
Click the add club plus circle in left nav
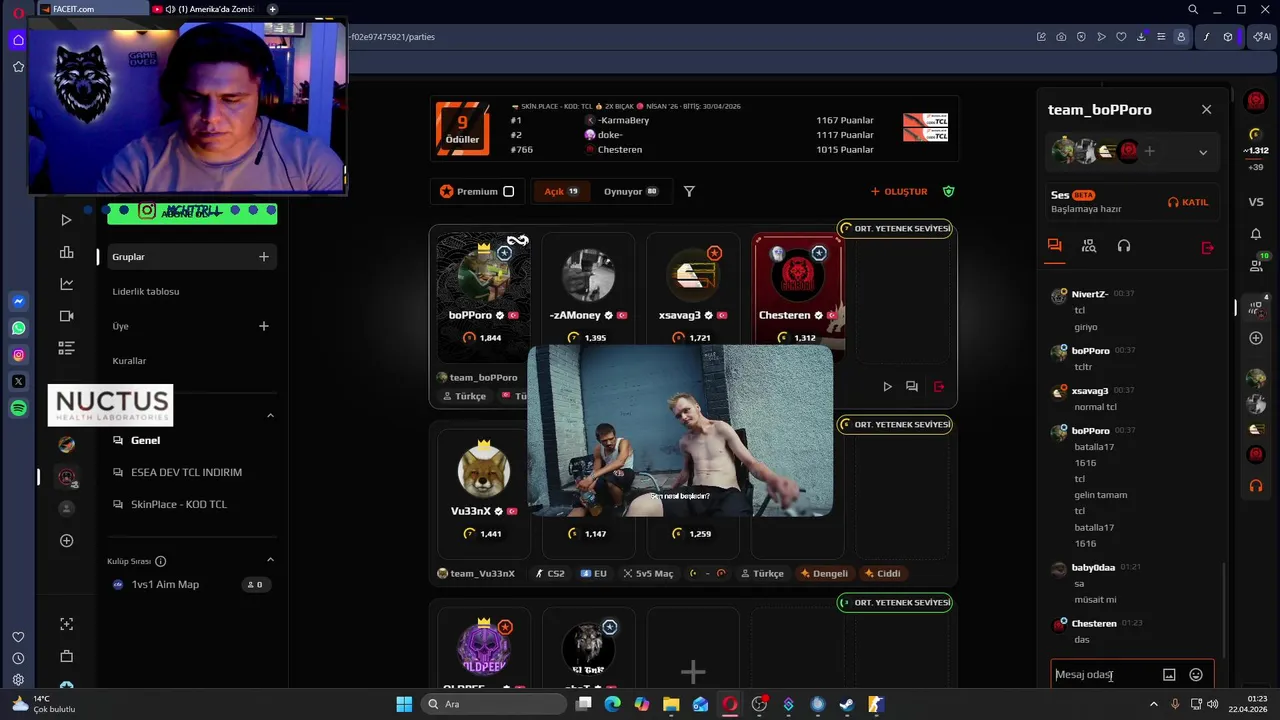tap(66, 541)
